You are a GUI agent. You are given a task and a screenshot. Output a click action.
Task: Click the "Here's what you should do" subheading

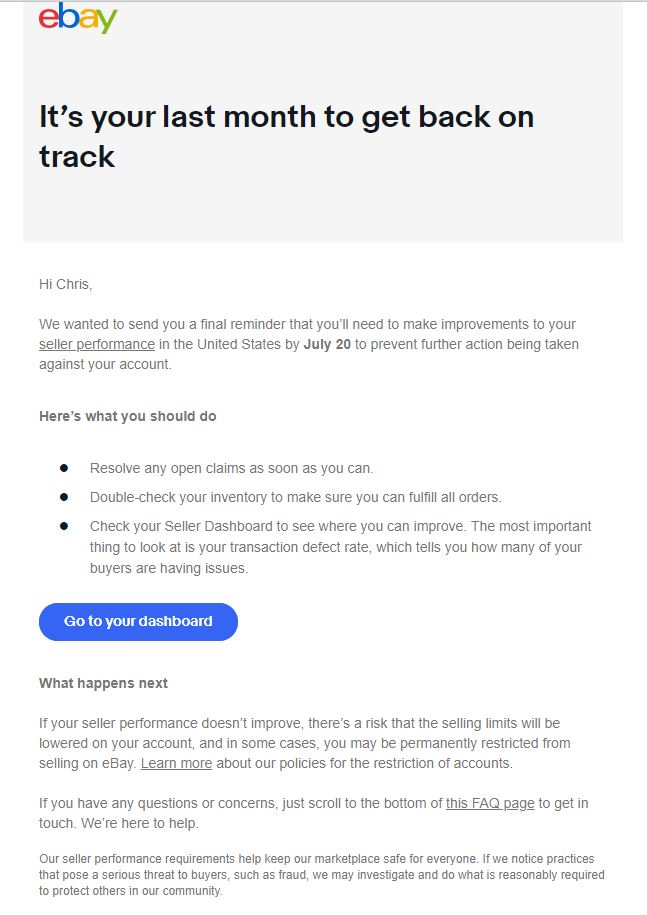click(127, 416)
